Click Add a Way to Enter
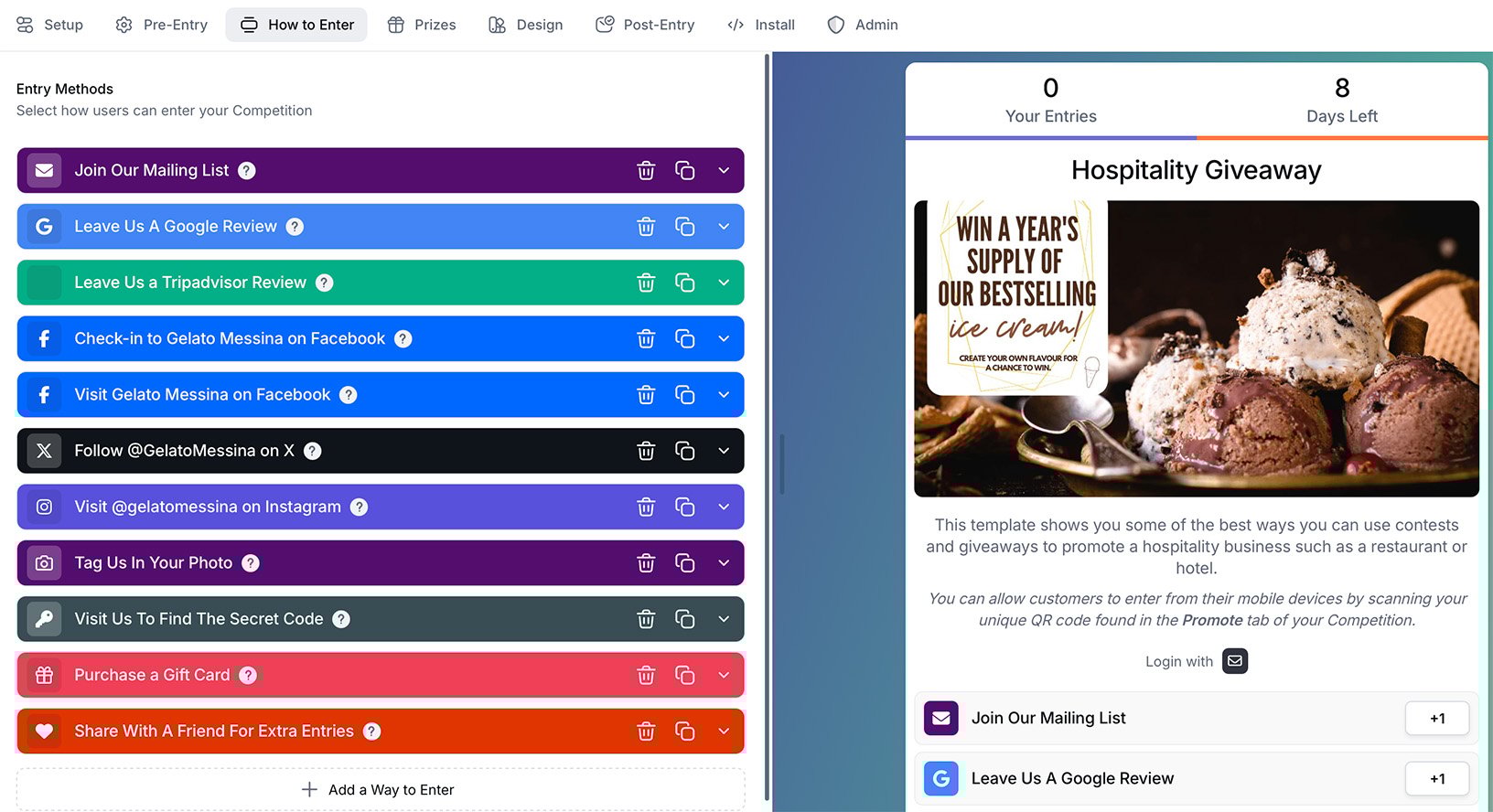The height and width of the screenshot is (812, 1493). point(381,789)
